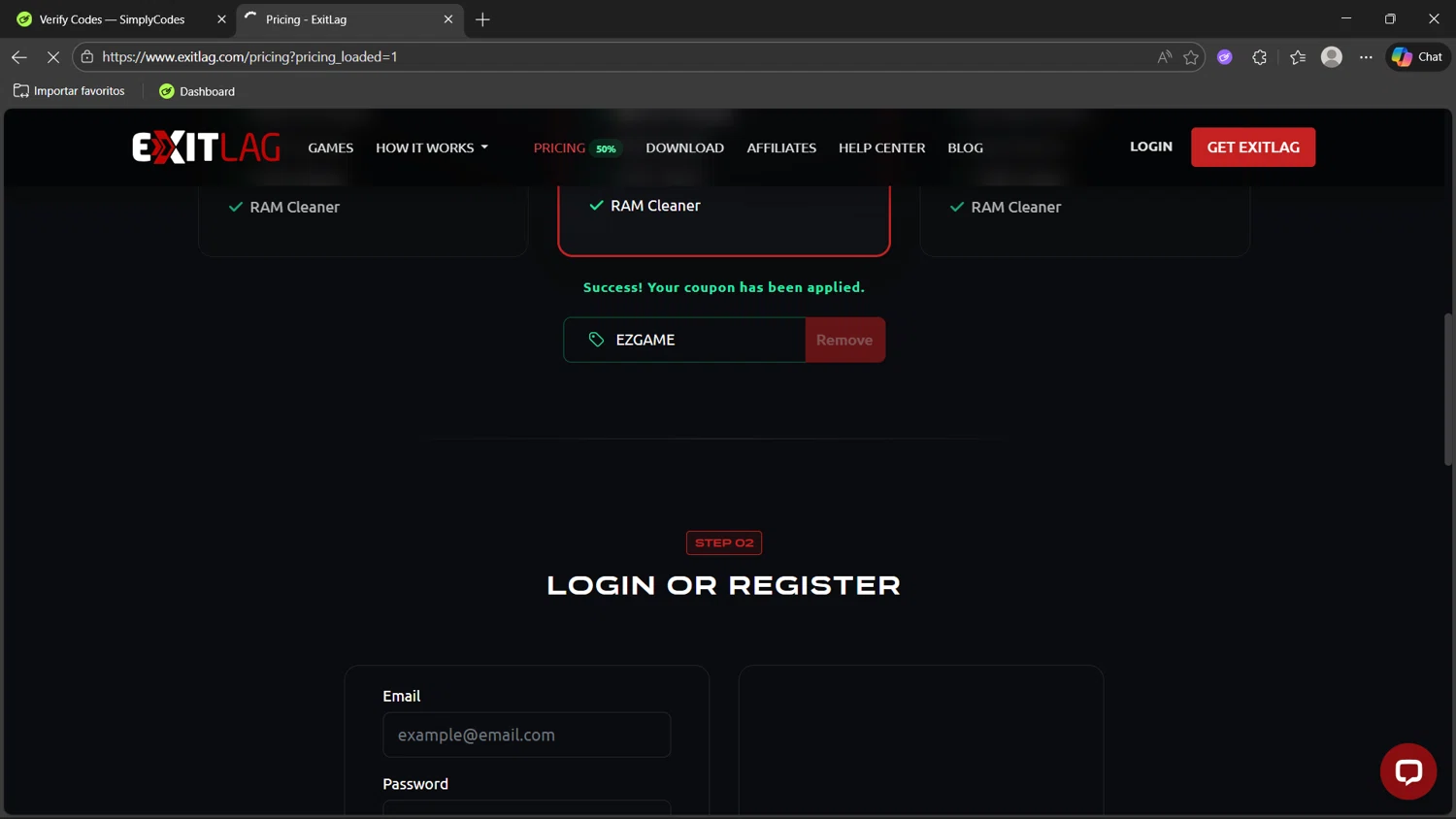The image size is (1456, 819).
Task: Open the Affiliates page
Action: (x=781, y=147)
